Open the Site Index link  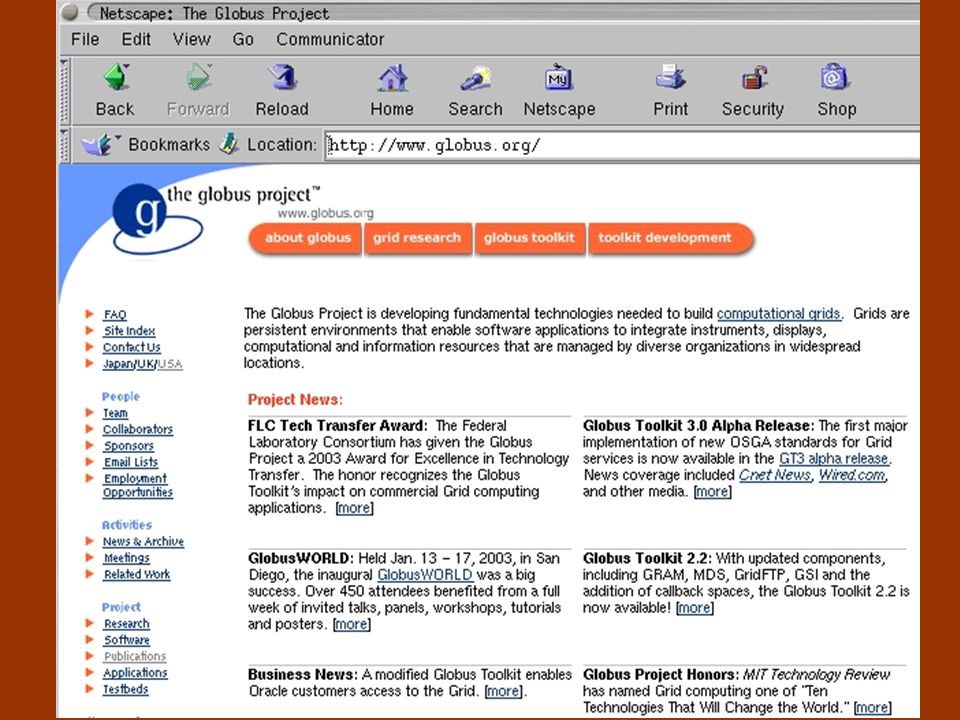(129, 331)
